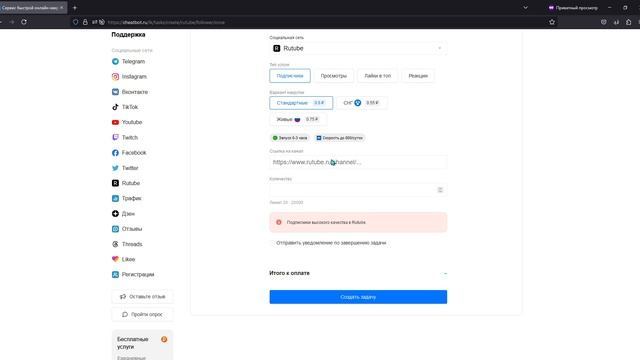
Task: Open the Twitter sidebar link
Action: click(130, 168)
